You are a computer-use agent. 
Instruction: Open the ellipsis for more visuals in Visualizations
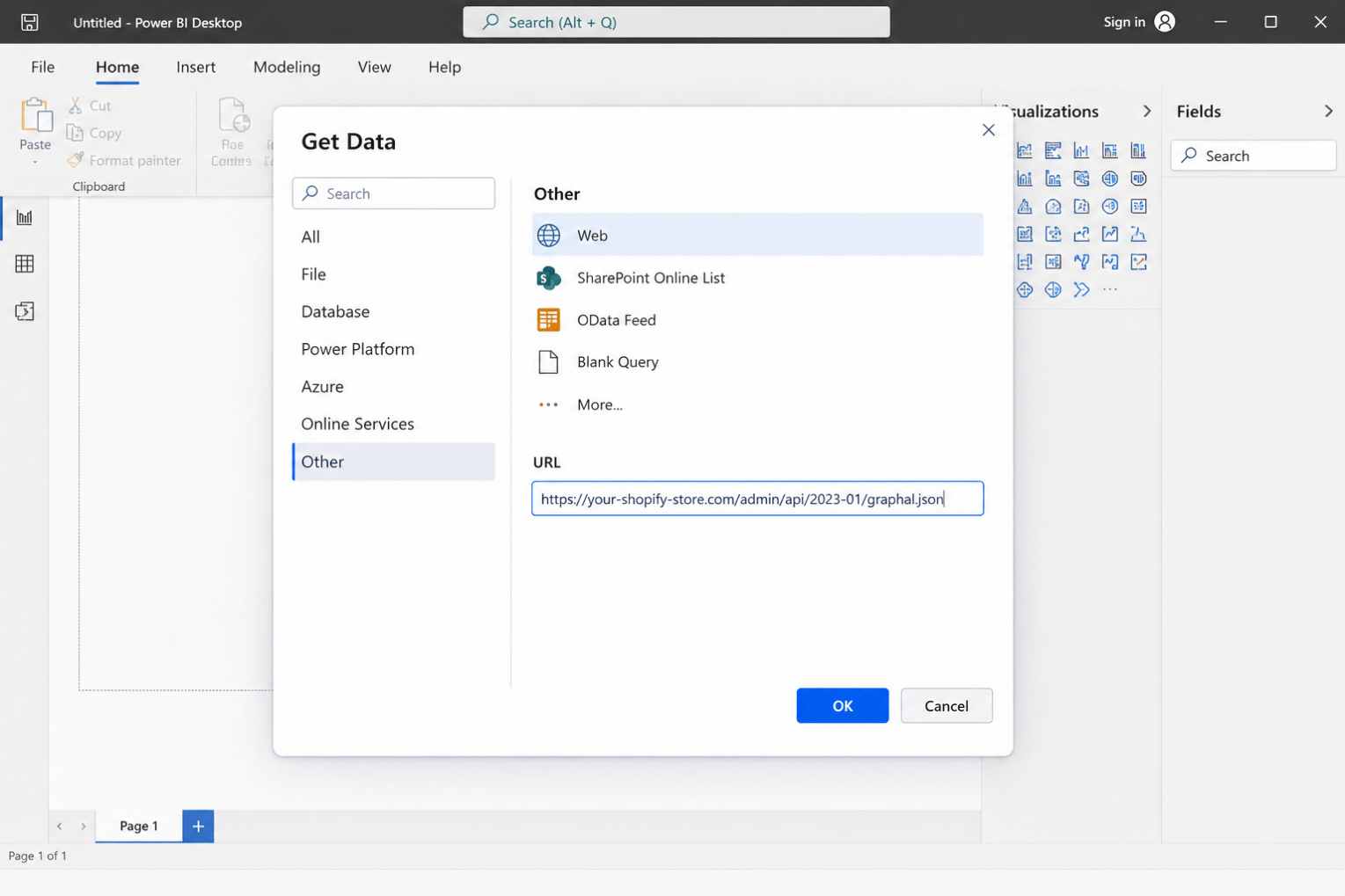pyautogui.click(x=1110, y=289)
